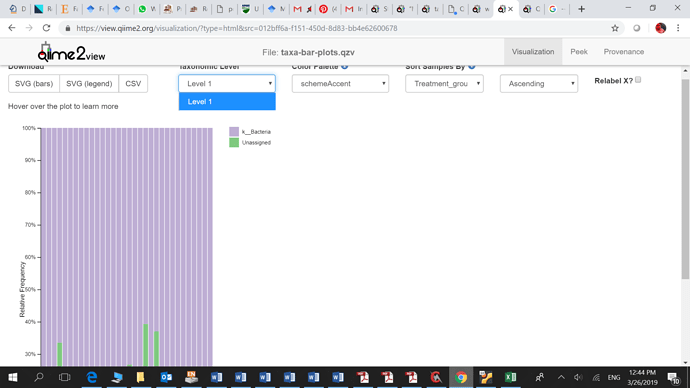
Task: Click the info icon next to Sort Samples By
Action: point(472,66)
